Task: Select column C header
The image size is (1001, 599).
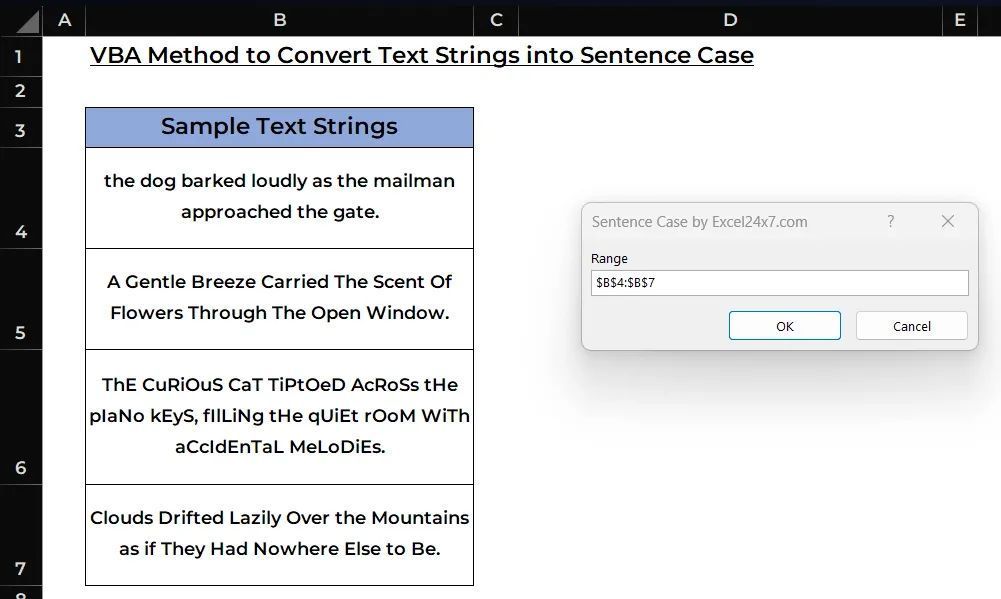Action: [496, 20]
